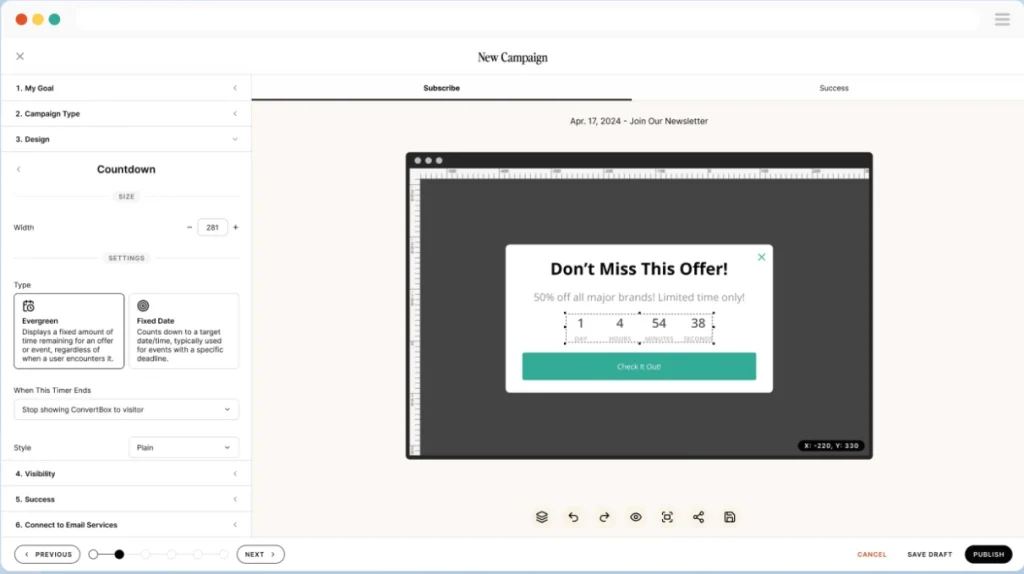Screen dimensions: 1024x574
Task: Expand the Visibility section
Action: coord(126,473)
